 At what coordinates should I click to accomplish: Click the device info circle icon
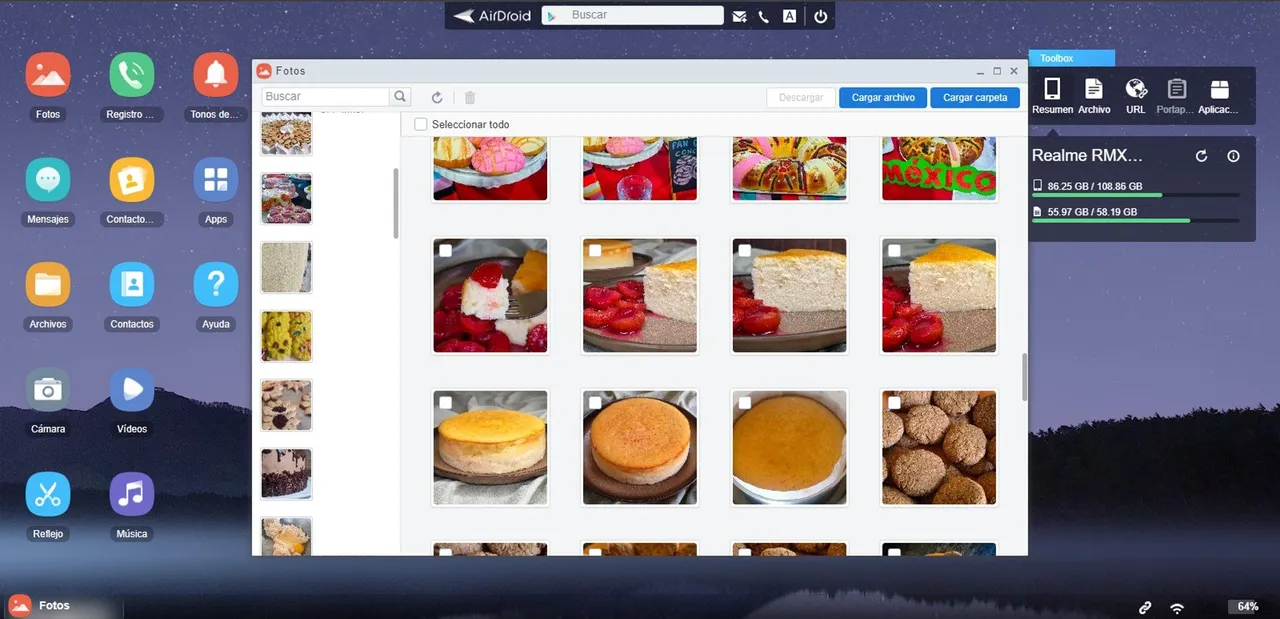click(1233, 156)
